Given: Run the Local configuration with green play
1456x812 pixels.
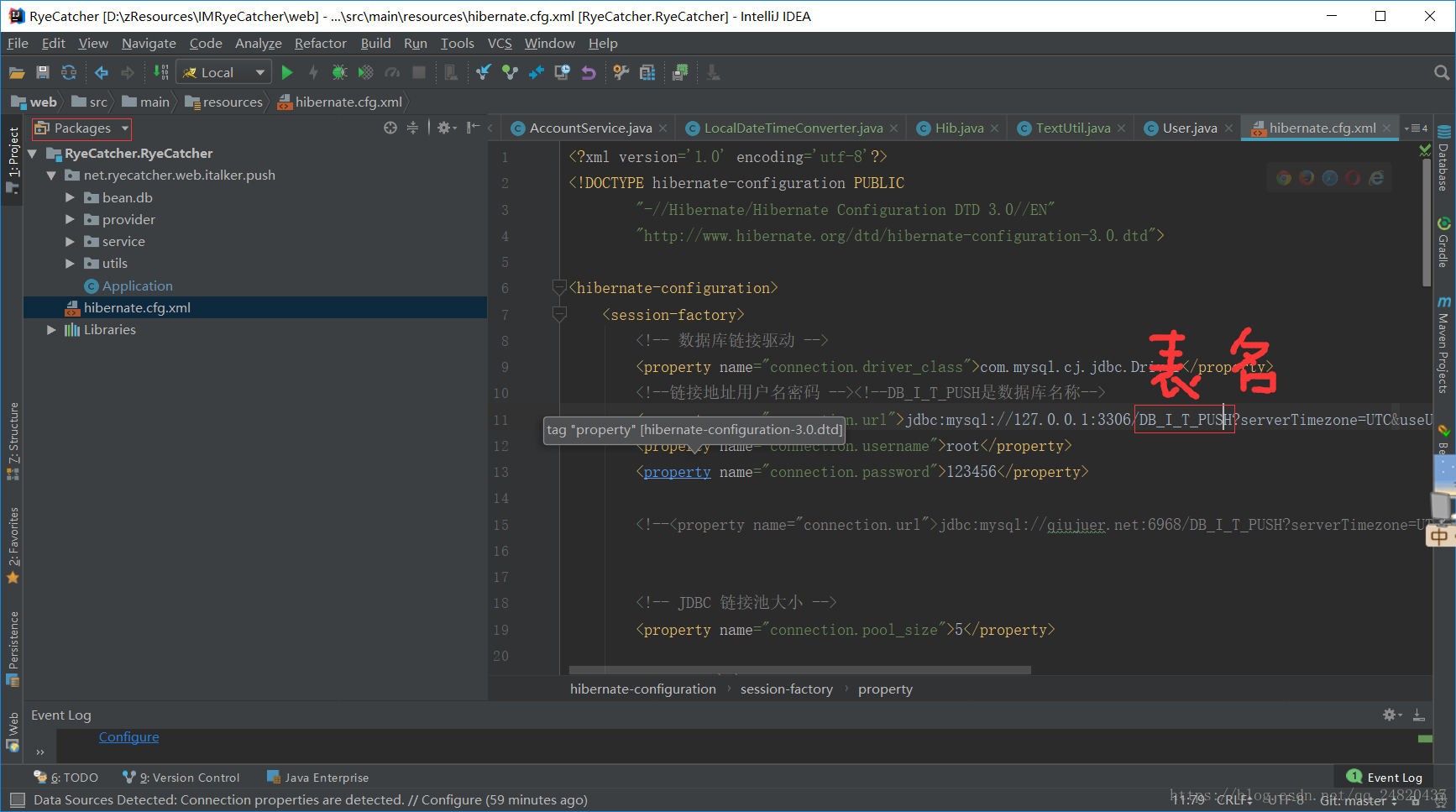Looking at the screenshot, I should (287, 73).
